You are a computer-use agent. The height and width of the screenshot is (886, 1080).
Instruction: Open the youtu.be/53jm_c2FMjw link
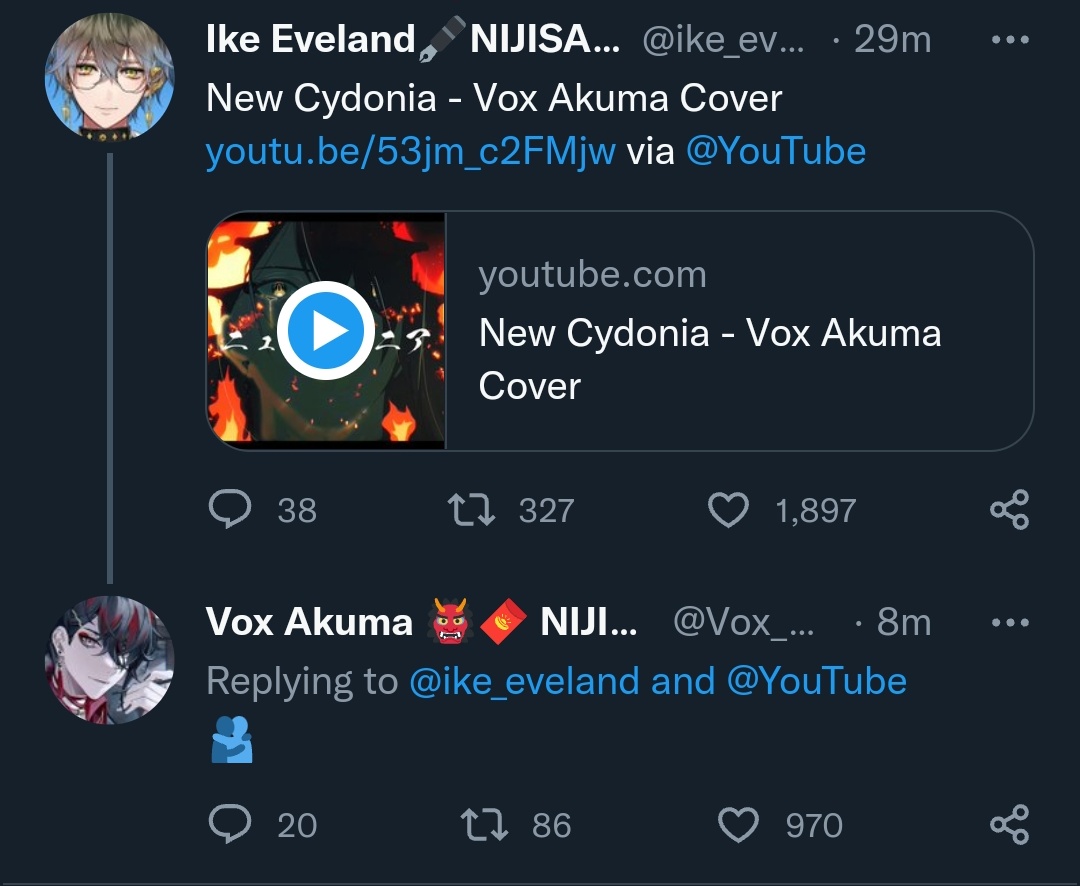[x=410, y=152]
